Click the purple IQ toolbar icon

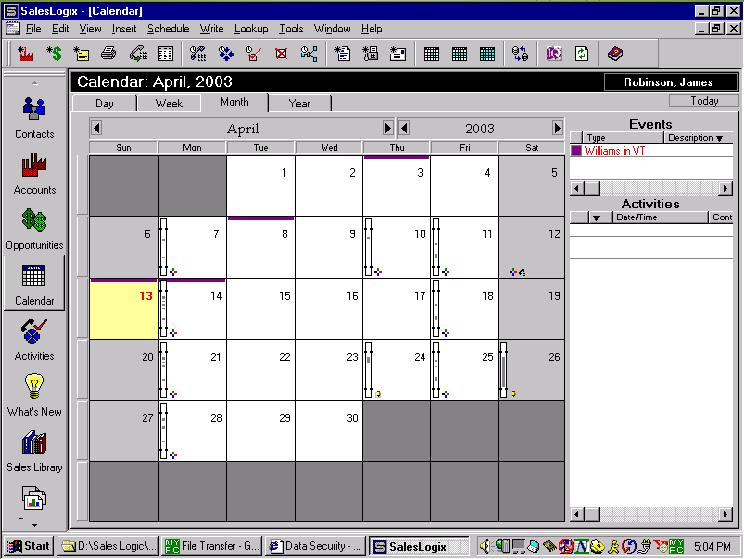554,54
